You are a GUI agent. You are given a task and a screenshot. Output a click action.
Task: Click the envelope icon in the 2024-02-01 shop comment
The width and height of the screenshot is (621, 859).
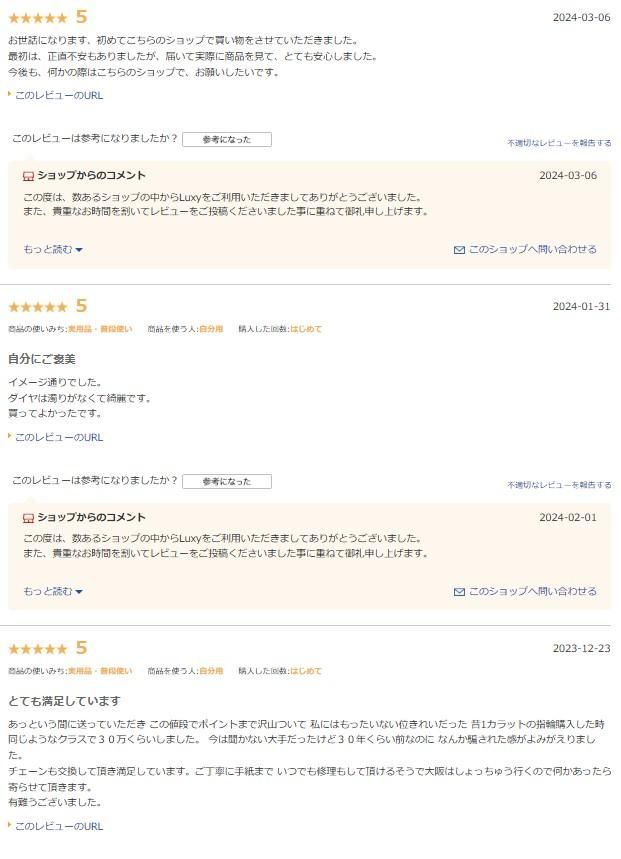(459, 592)
